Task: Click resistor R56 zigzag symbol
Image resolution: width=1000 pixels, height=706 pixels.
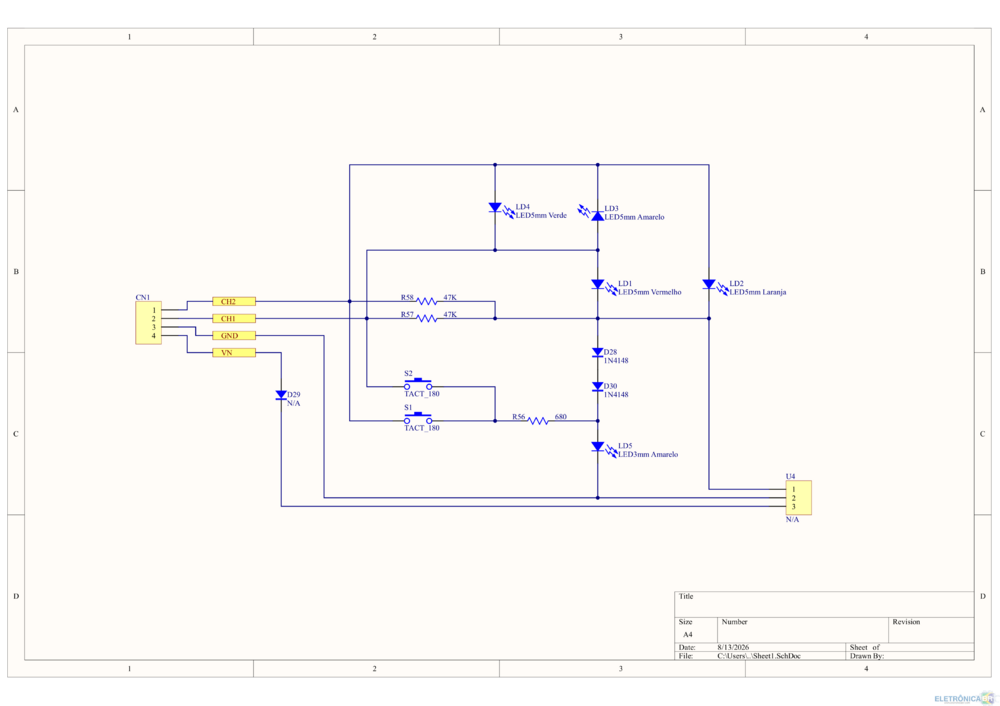Action: [538, 421]
